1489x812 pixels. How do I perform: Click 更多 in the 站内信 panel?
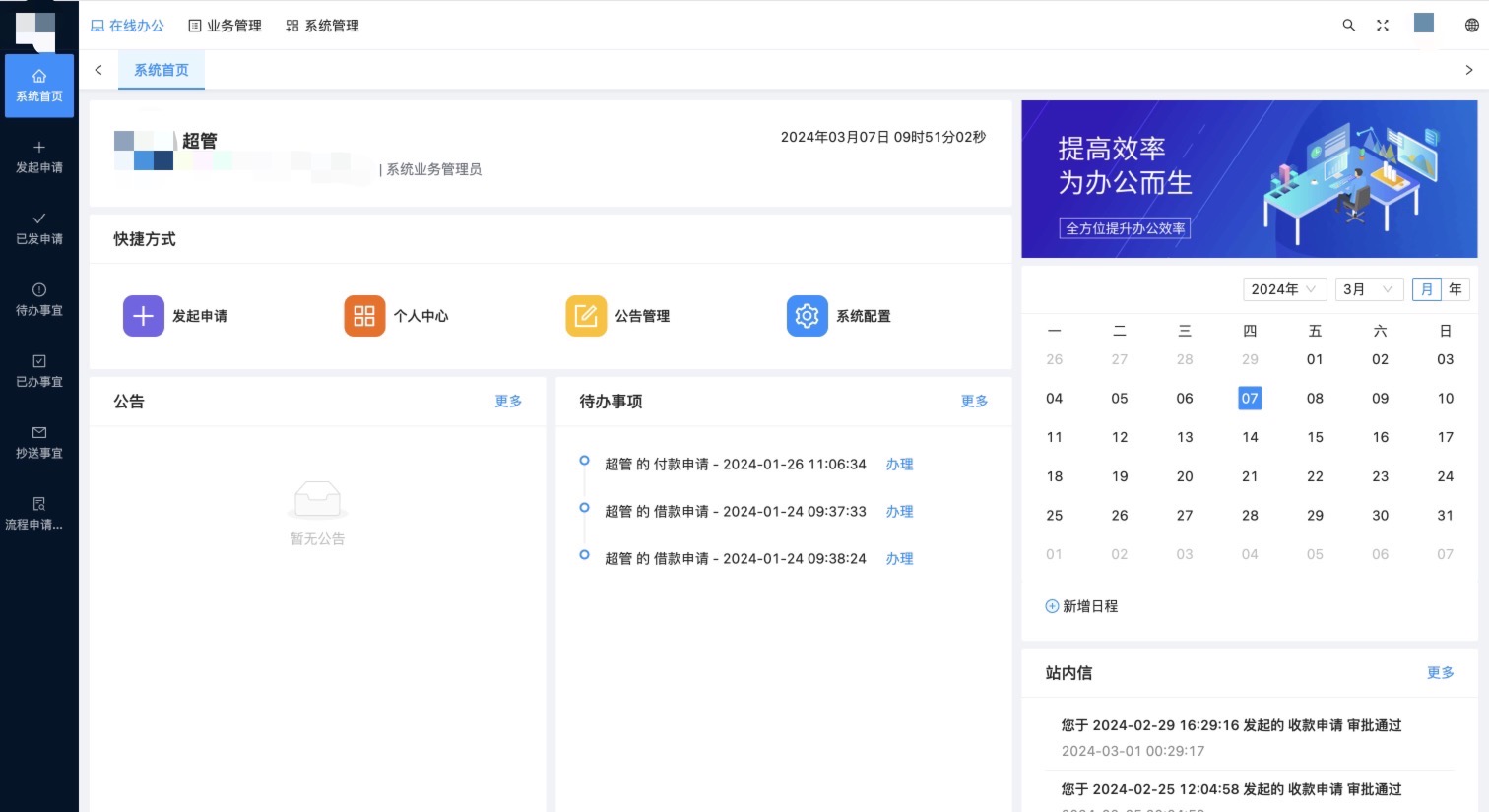1440,672
